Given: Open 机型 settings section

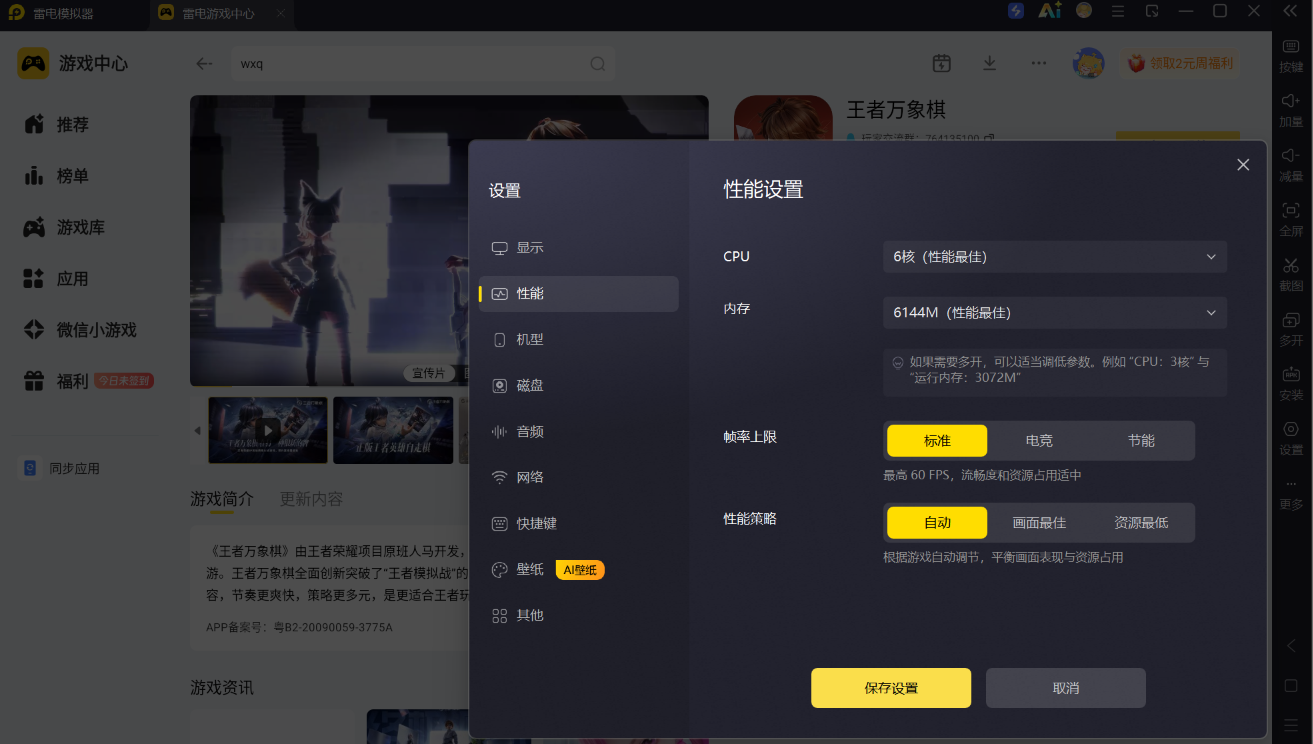Looking at the screenshot, I should [x=578, y=340].
